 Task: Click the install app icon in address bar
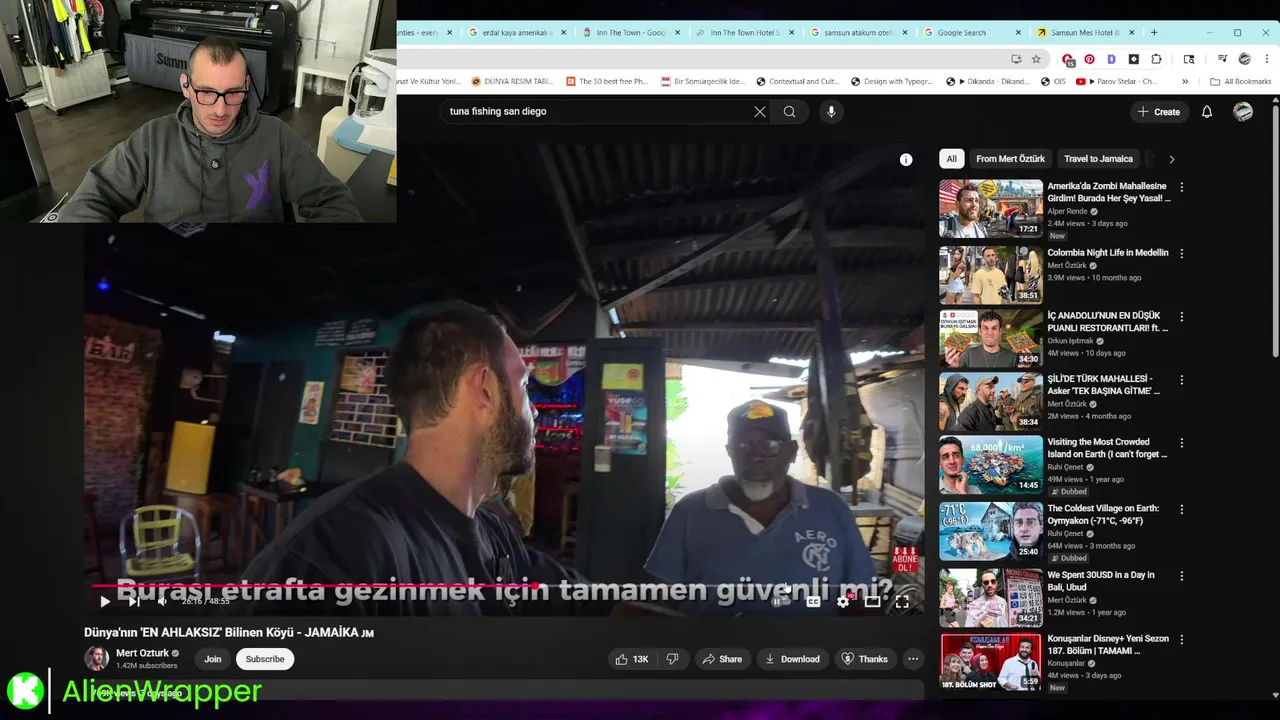[1016, 59]
